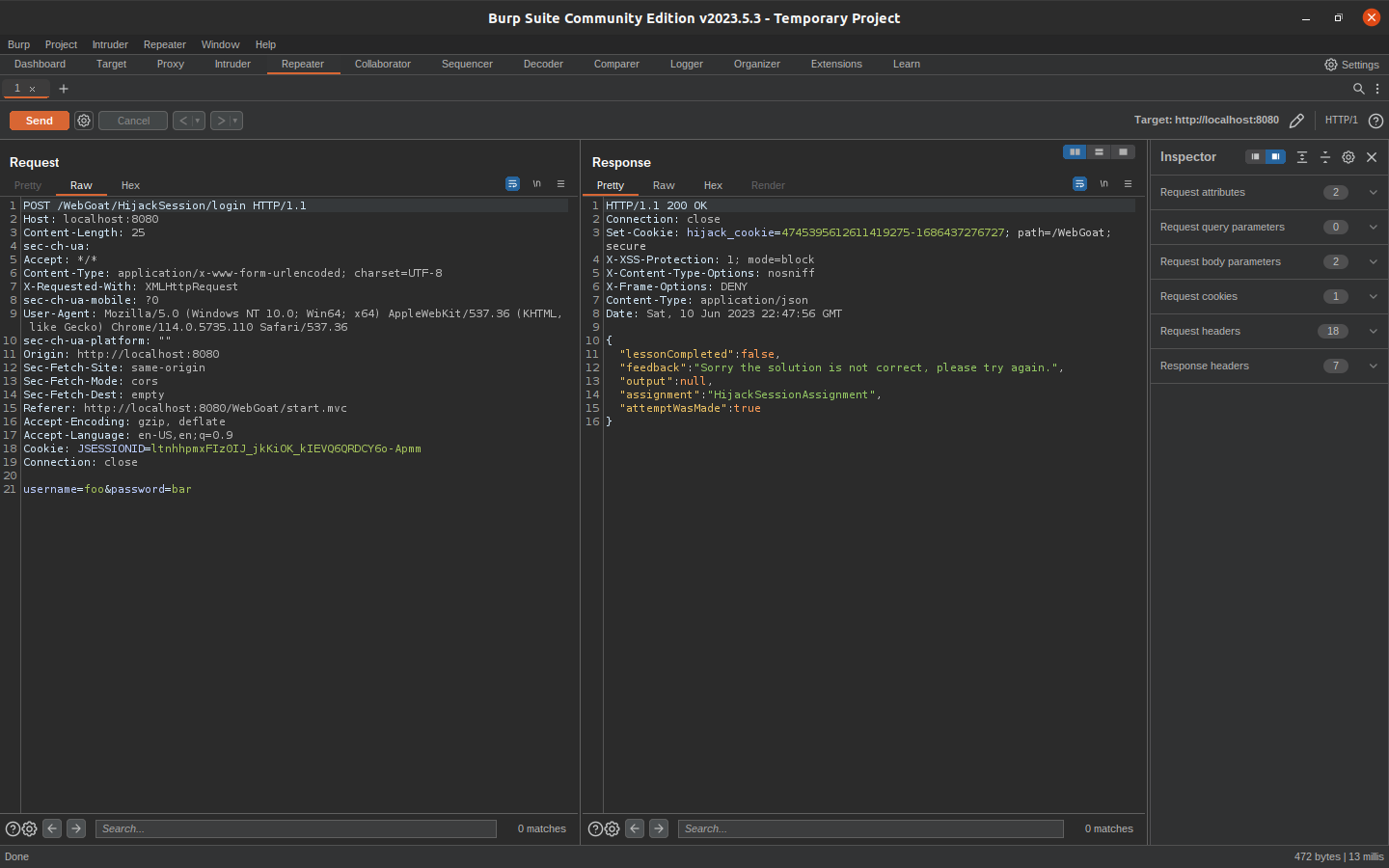Switch to the Logger tab
Image resolution: width=1389 pixels, height=868 pixels.
687,65
